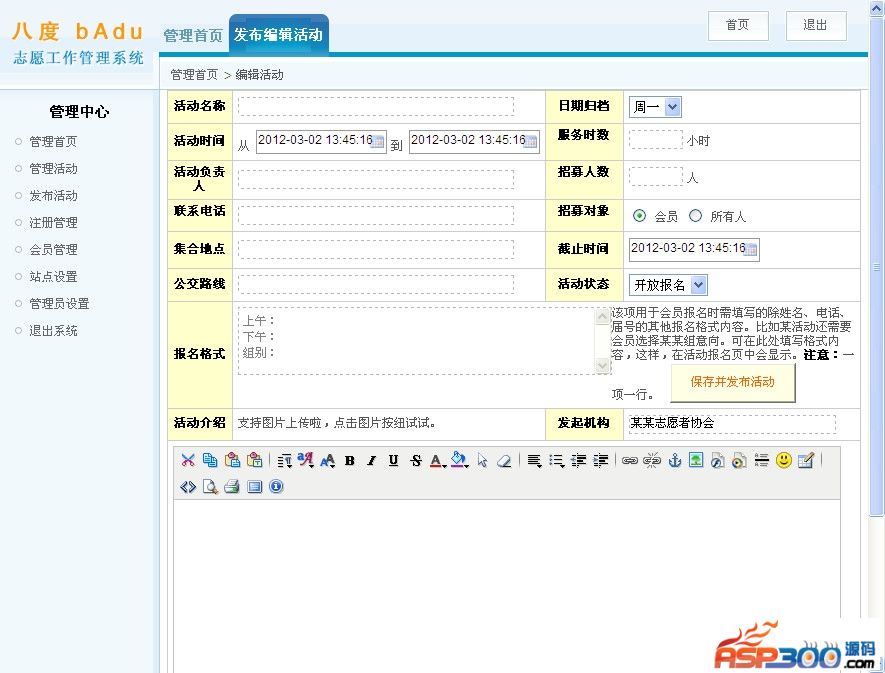This screenshot has height=673, width=885.
Task: Open the smiley emoticon picker
Action: pos(784,460)
